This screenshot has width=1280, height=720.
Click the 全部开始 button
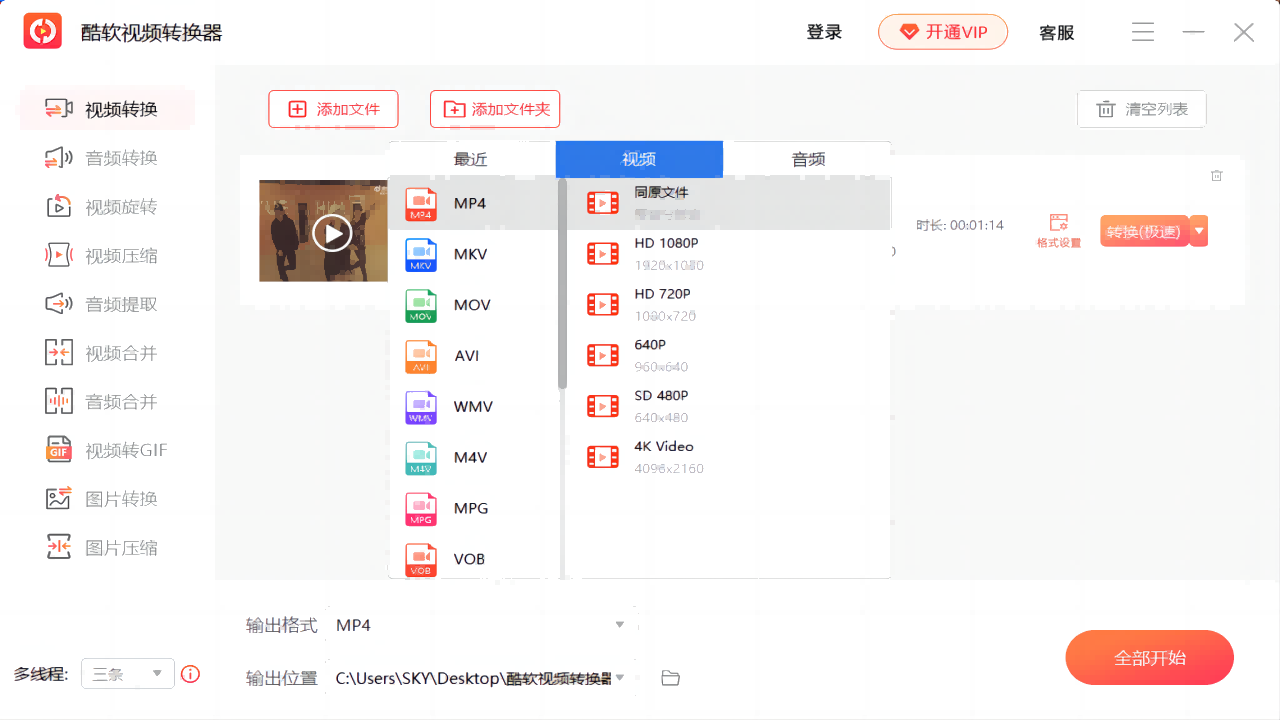click(x=1149, y=658)
